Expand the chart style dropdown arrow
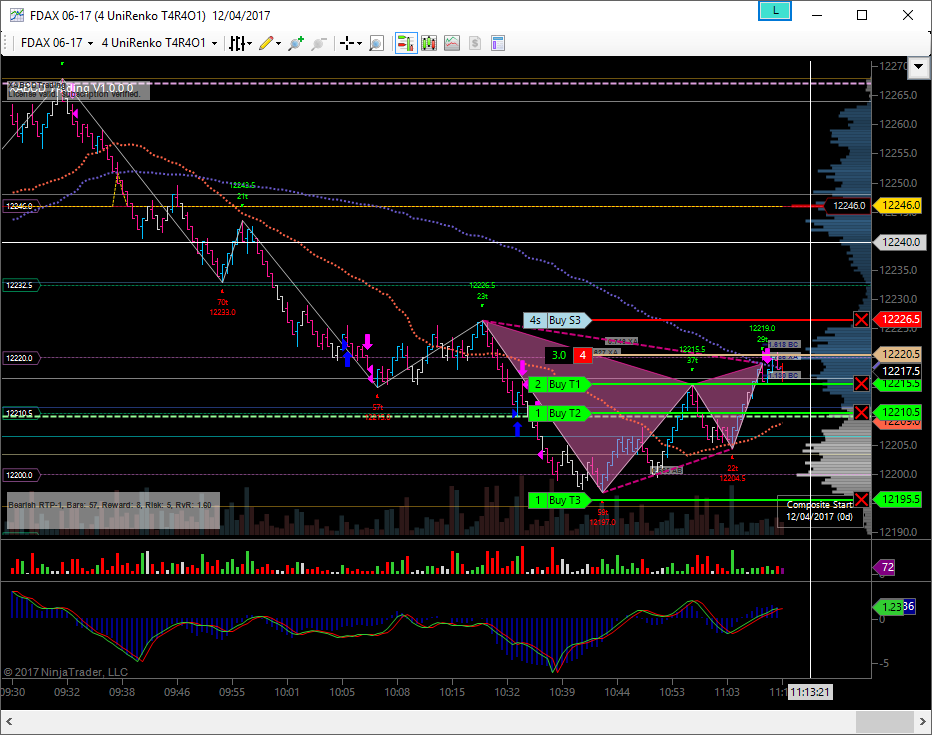This screenshot has width=932, height=735. [x=250, y=43]
